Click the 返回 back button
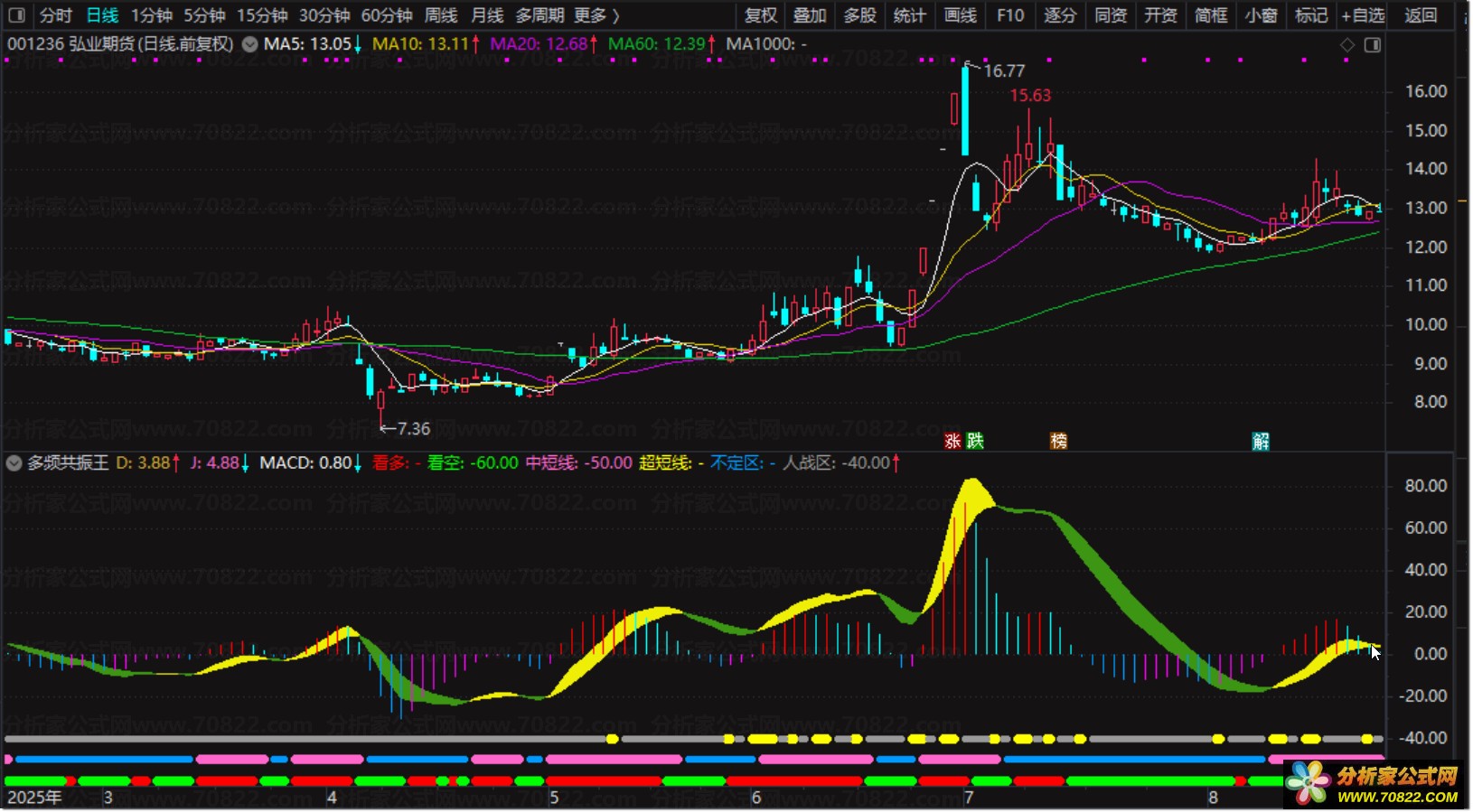This screenshot has height=812, width=1473. (x=1421, y=15)
